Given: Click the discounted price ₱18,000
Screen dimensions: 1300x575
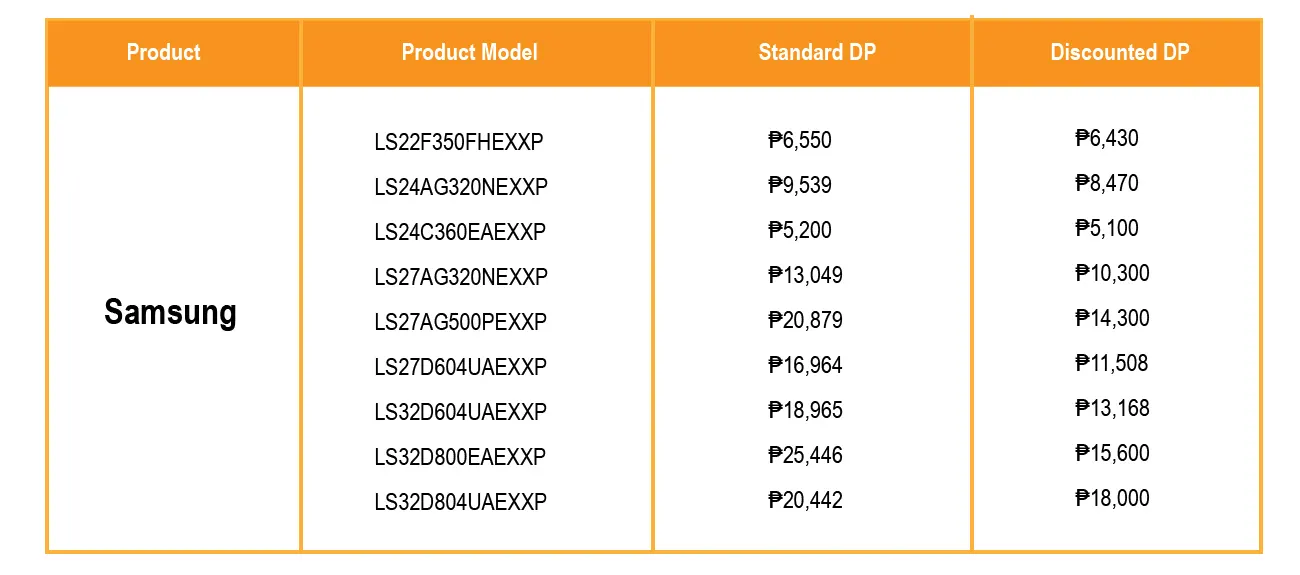Looking at the screenshot, I should pos(1113,498).
